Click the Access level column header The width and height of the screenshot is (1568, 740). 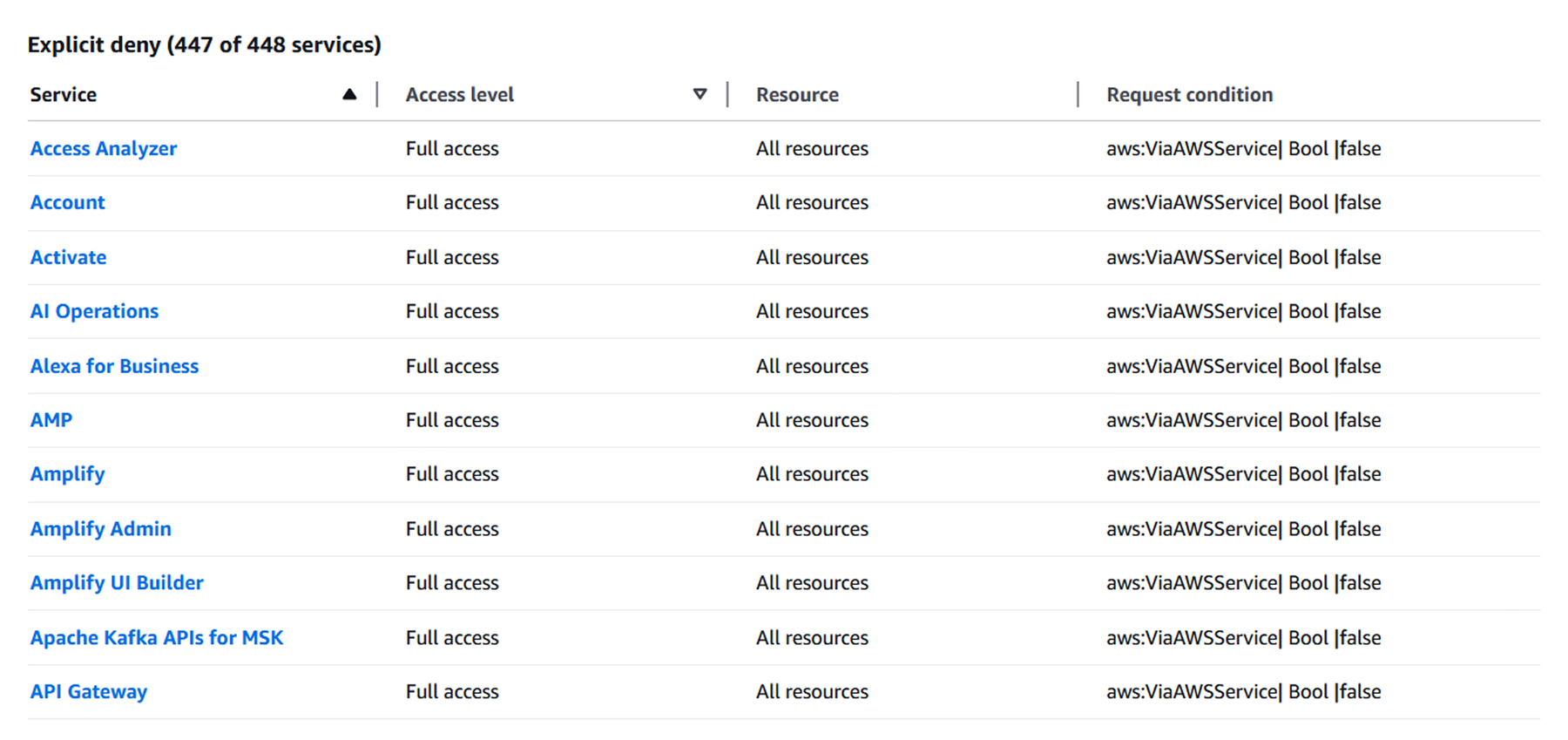[x=460, y=94]
